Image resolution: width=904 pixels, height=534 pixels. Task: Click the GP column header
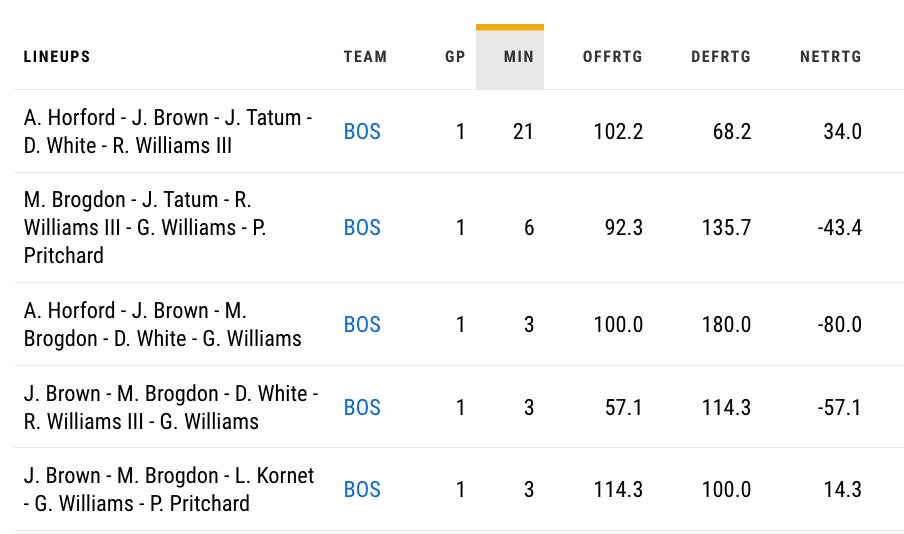(455, 57)
